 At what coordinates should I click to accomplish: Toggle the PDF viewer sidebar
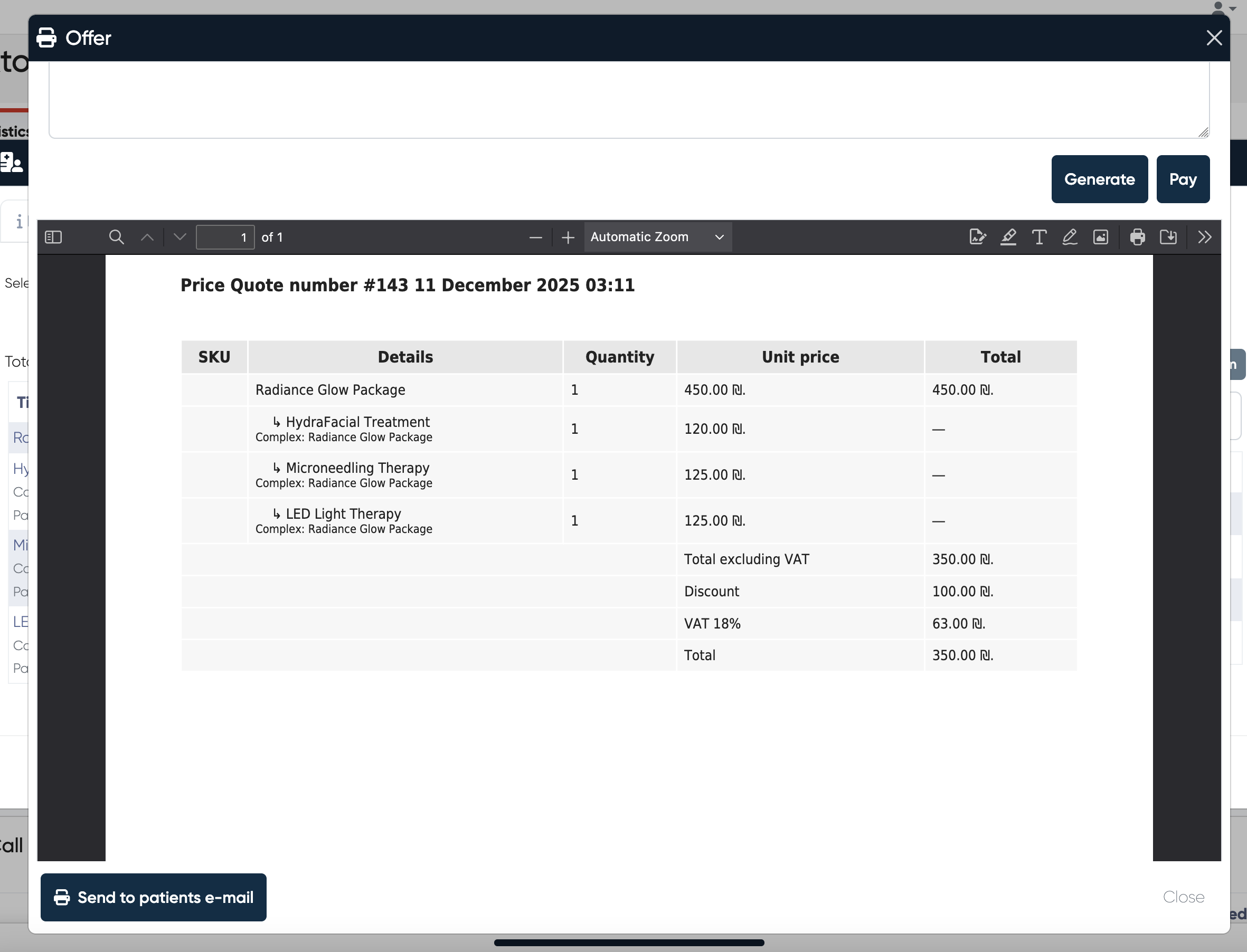[53, 237]
